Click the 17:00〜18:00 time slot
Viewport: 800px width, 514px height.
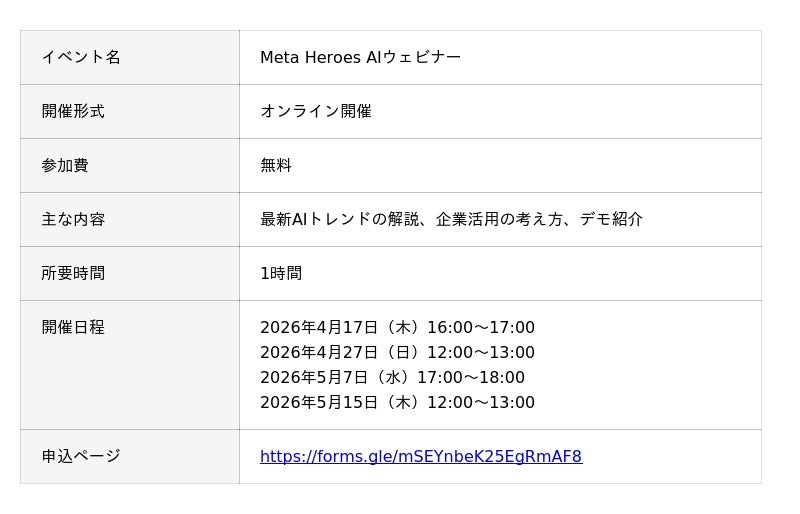pos(471,378)
